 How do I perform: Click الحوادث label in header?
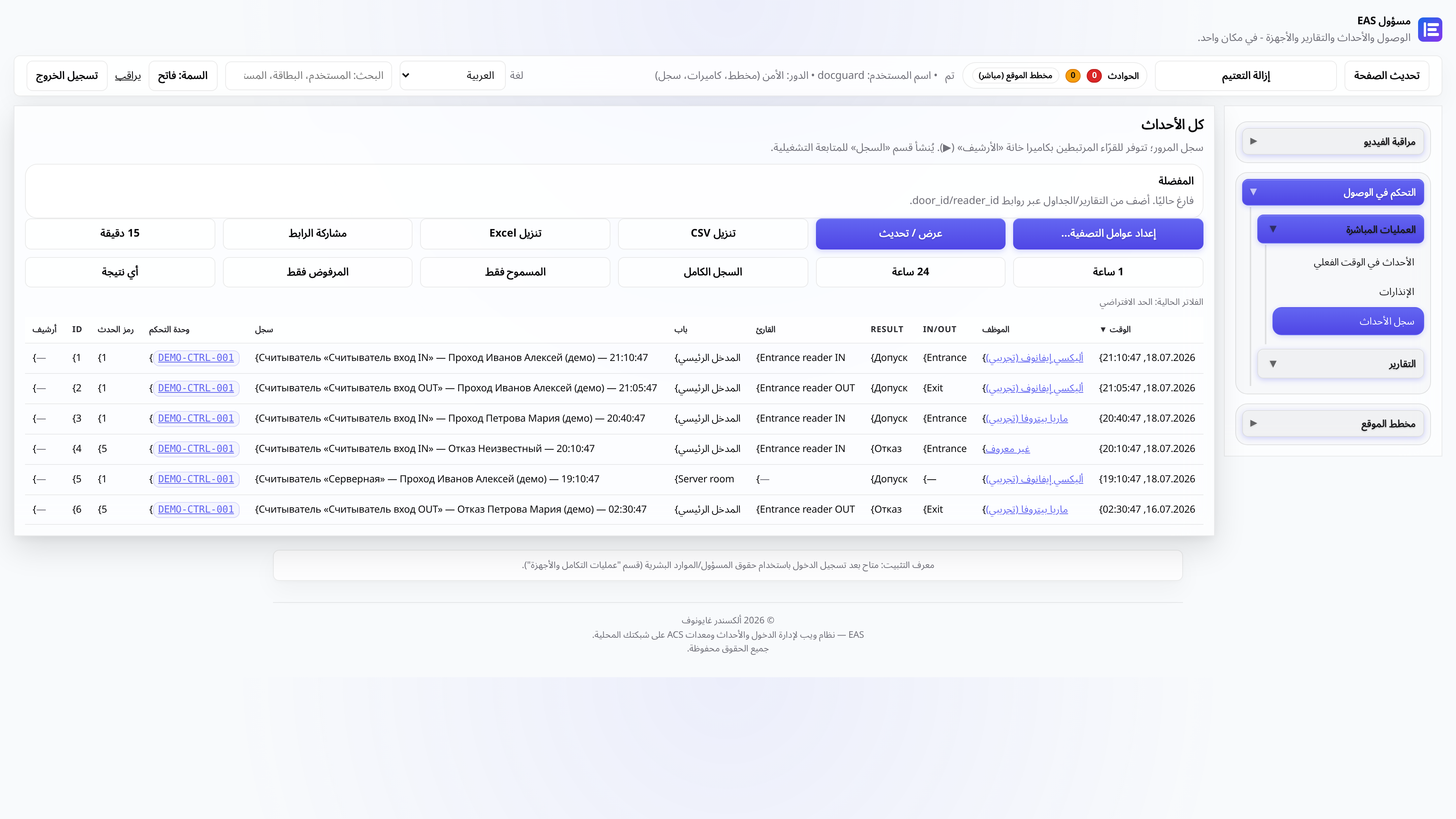(x=1122, y=76)
